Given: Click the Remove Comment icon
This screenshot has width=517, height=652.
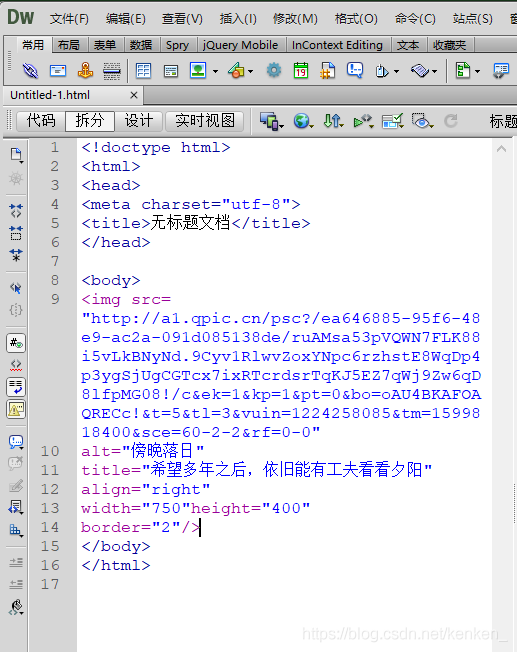Looking at the screenshot, I should [x=16, y=463].
